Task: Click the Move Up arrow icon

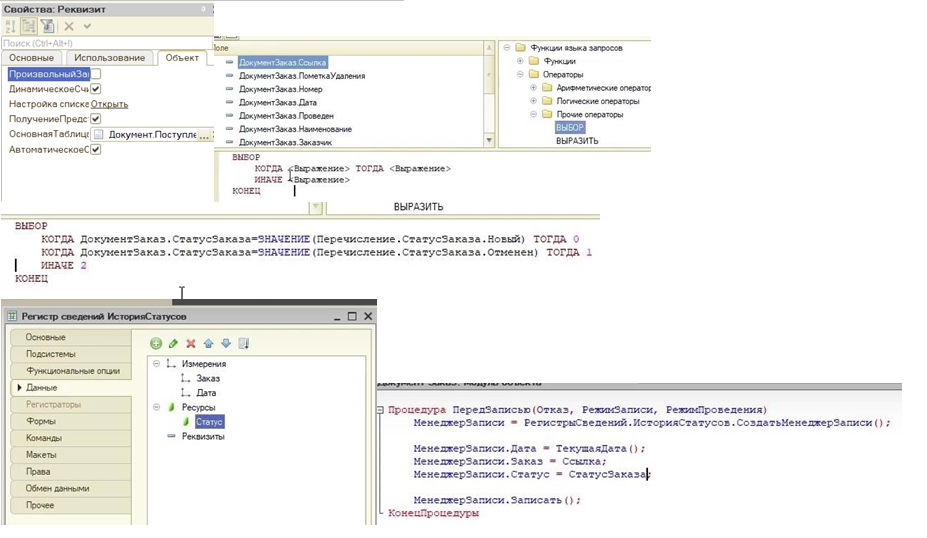Action: pos(208,343)
